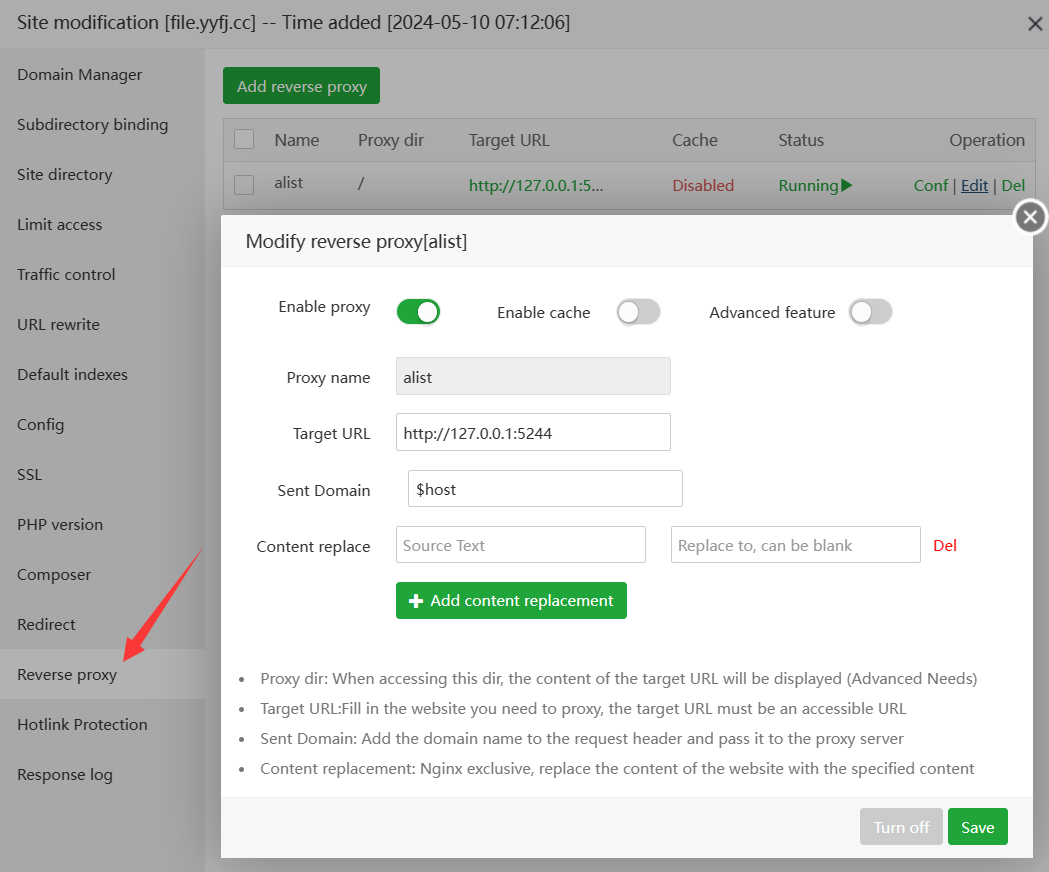1049x872 pixels.
Task: Focus the Source Text input field
Action: pos(520,545)
